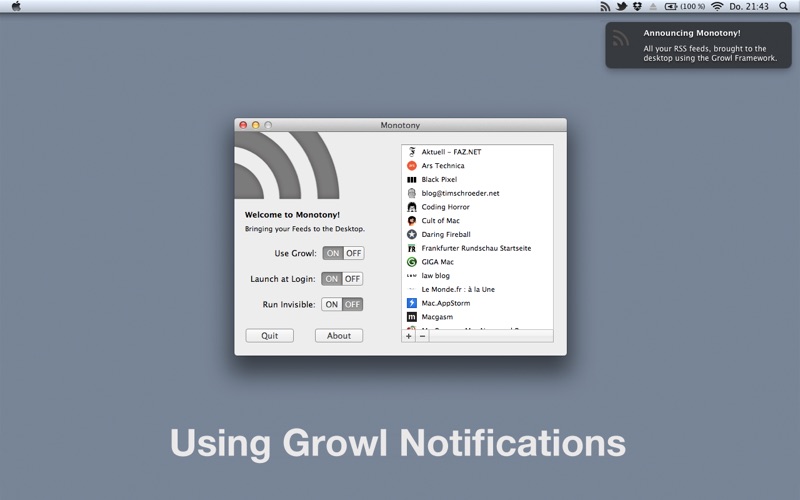Click the clock showing Do. 21:43
The height and width of the screenshot is (500, 800).
[x=748, y=6]
